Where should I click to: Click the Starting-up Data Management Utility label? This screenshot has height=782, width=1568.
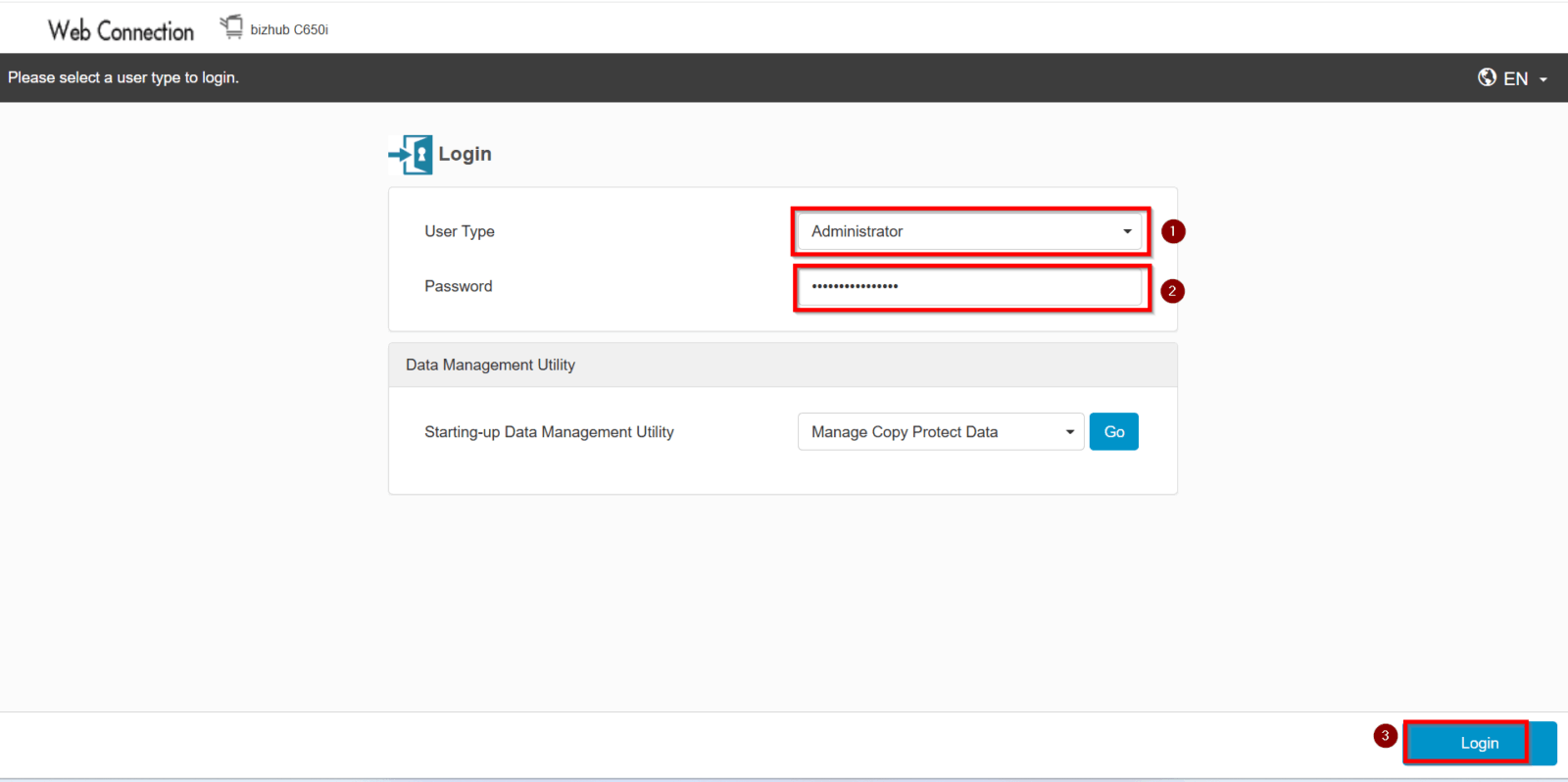click(549, 432)
